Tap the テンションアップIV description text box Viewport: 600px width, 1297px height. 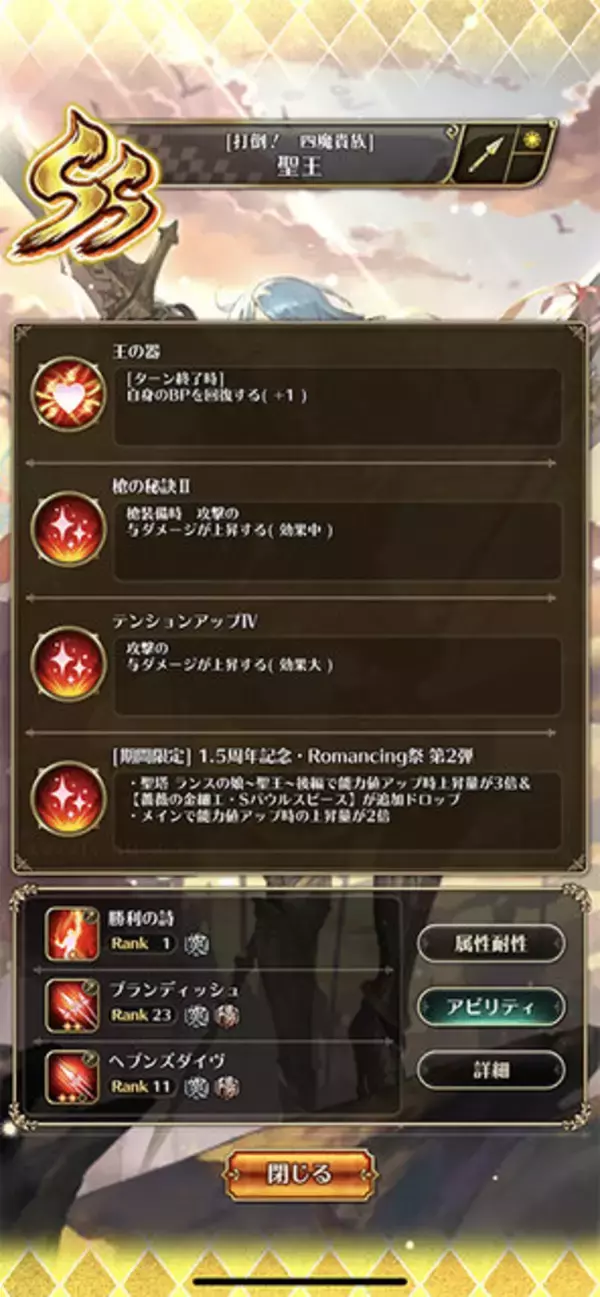[337, 676]
